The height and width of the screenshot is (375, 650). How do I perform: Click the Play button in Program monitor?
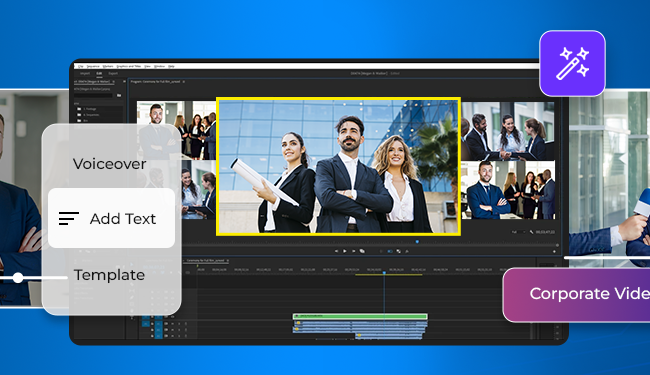click(344, 251)
